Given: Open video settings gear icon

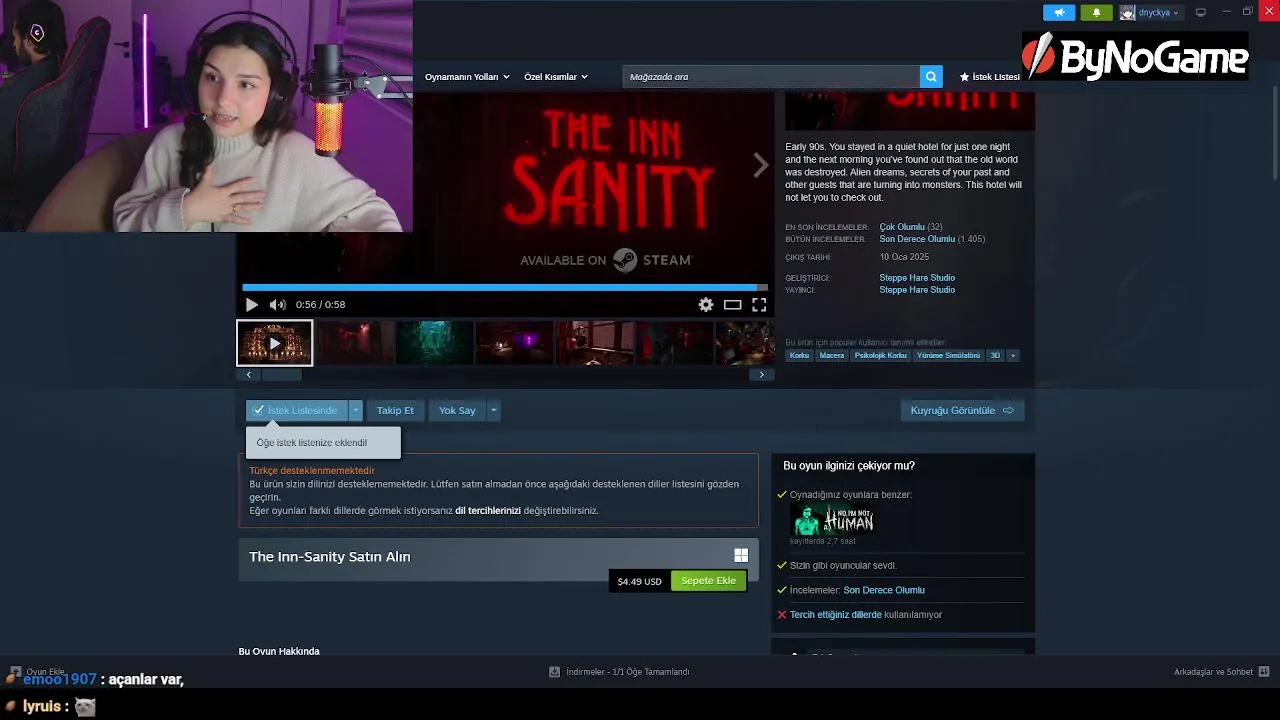Looking at the screenshot, I should click(706, 305).
